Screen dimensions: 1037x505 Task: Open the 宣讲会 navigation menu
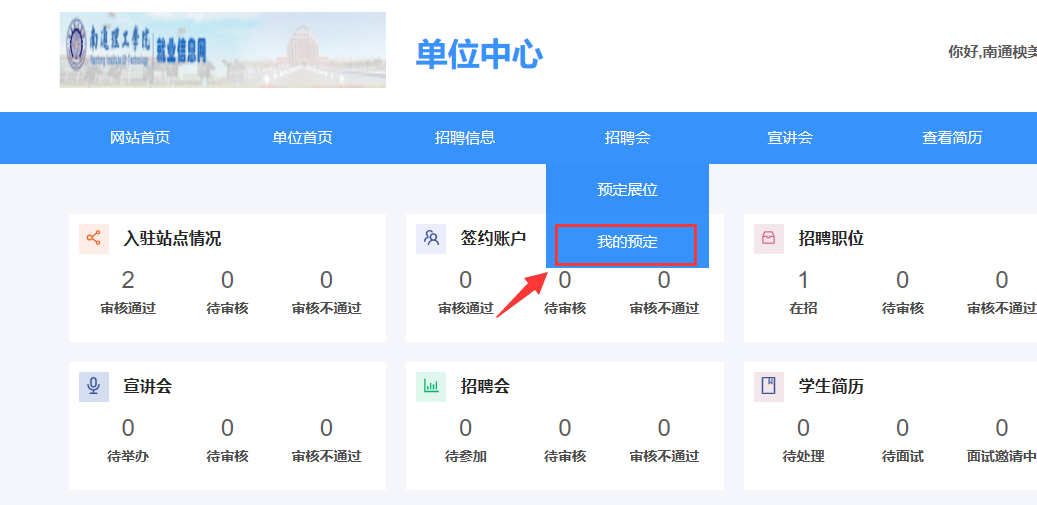pyautogui.click(x=789, y=138)
